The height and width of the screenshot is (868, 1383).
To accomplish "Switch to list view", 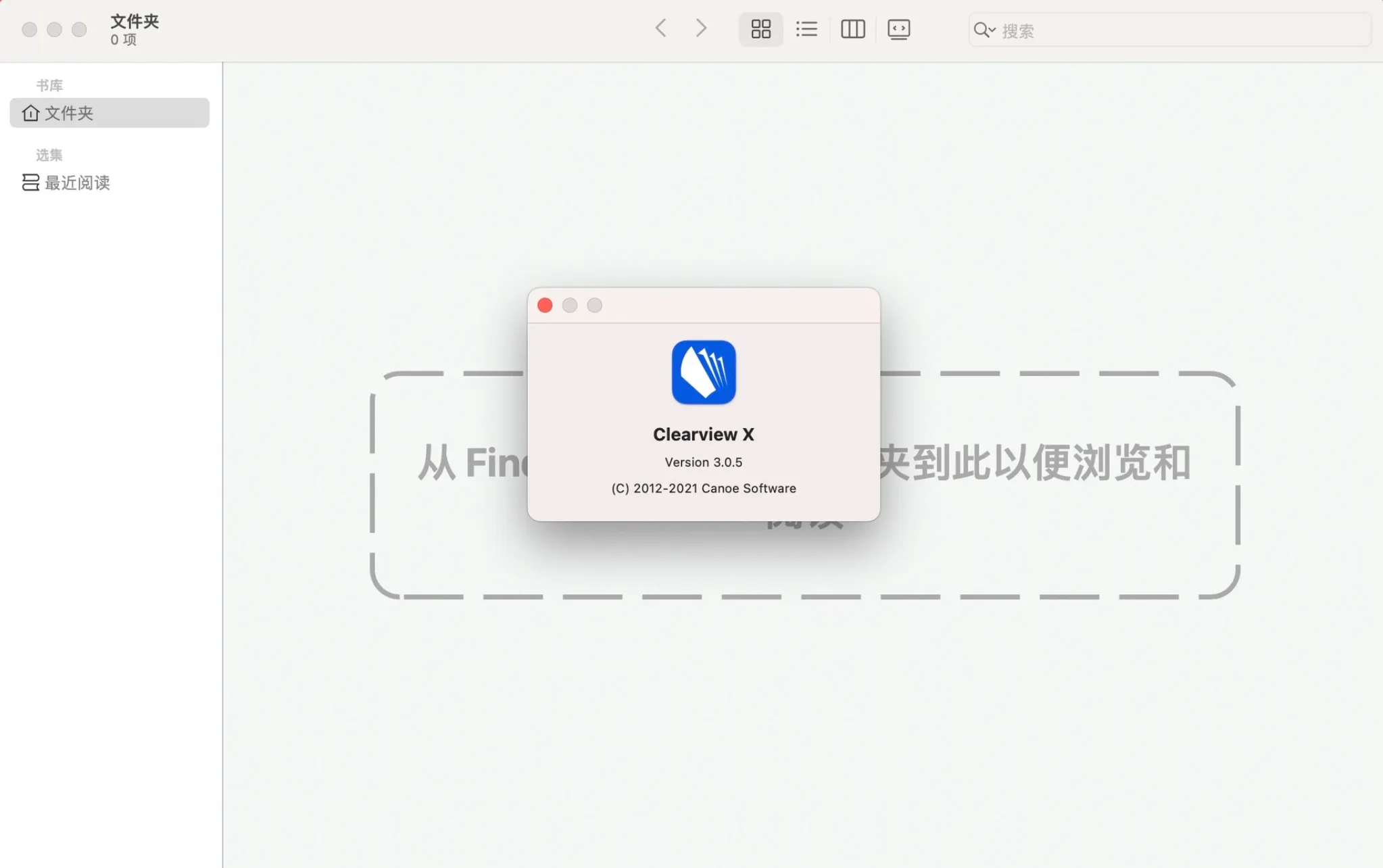I will 806,29.
